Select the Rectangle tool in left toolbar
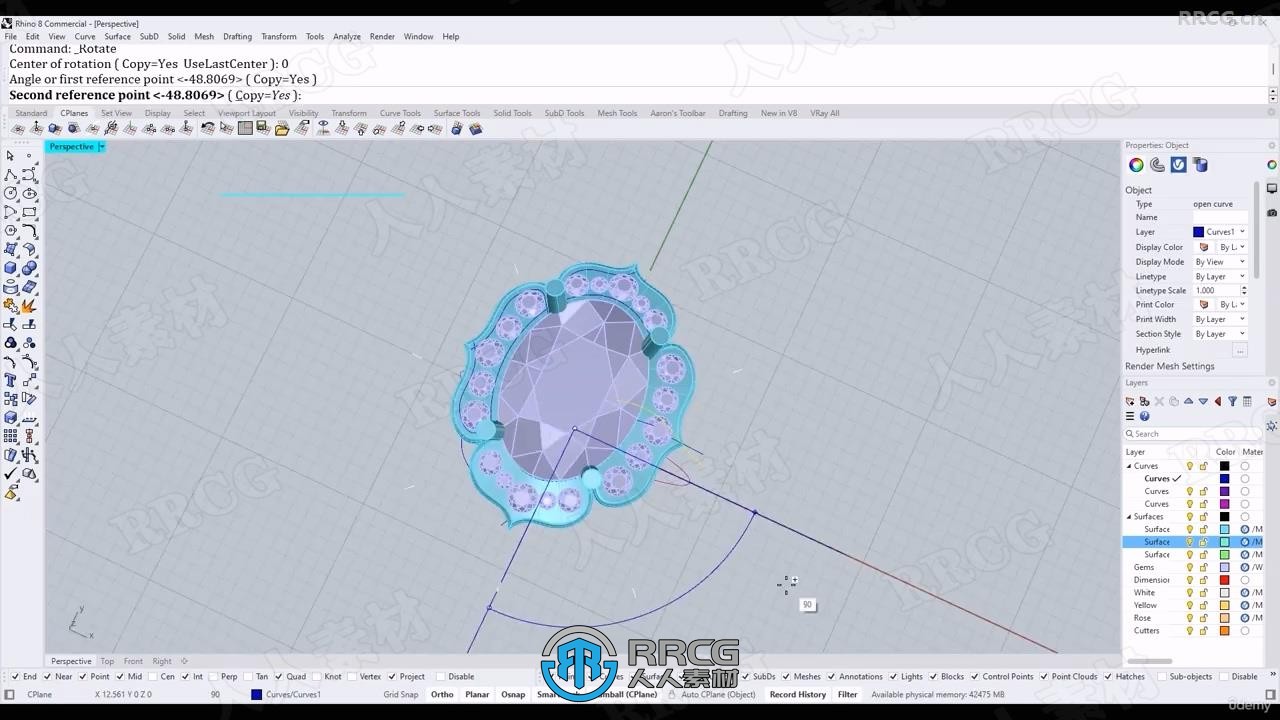 pos(29,212)
